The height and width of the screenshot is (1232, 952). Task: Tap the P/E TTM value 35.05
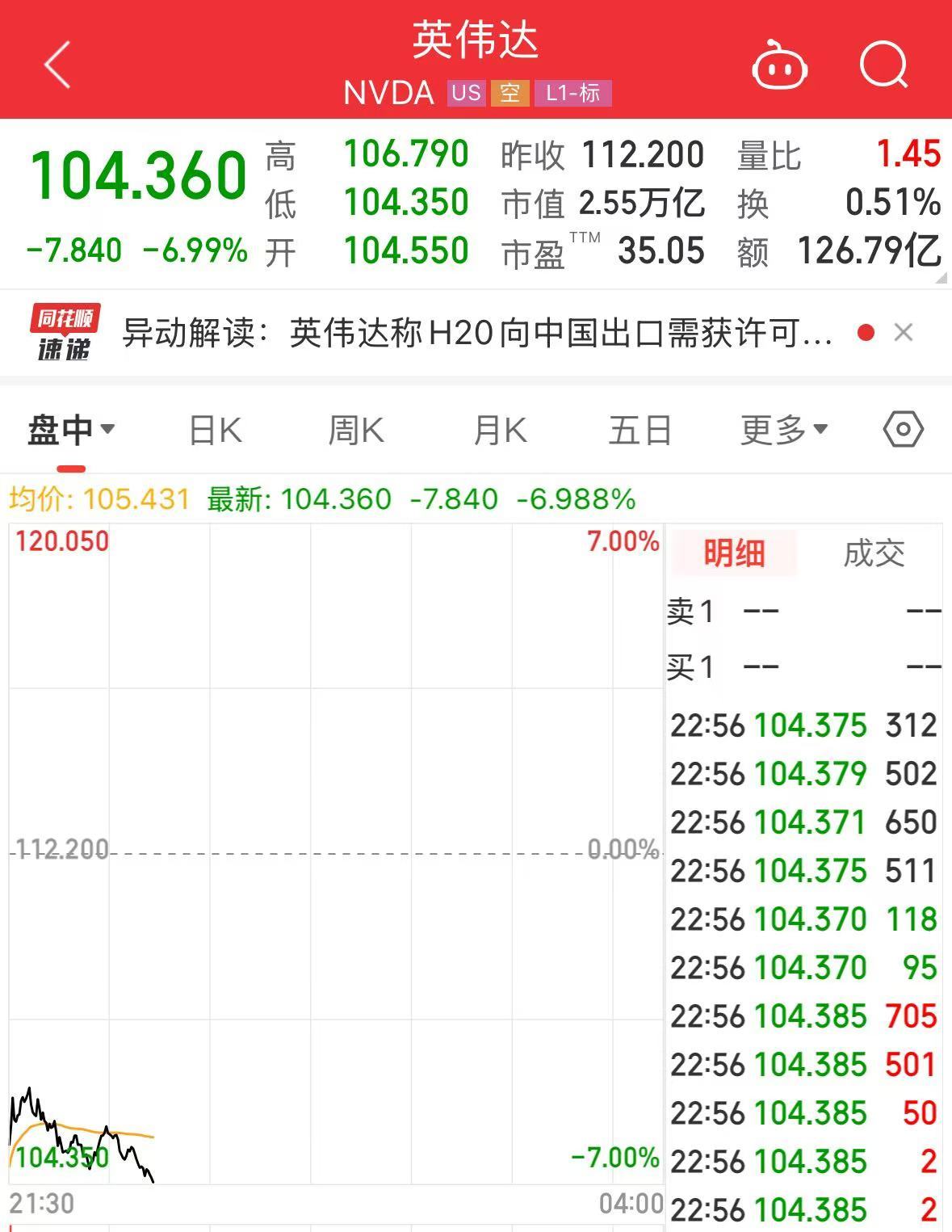point(661,251)
